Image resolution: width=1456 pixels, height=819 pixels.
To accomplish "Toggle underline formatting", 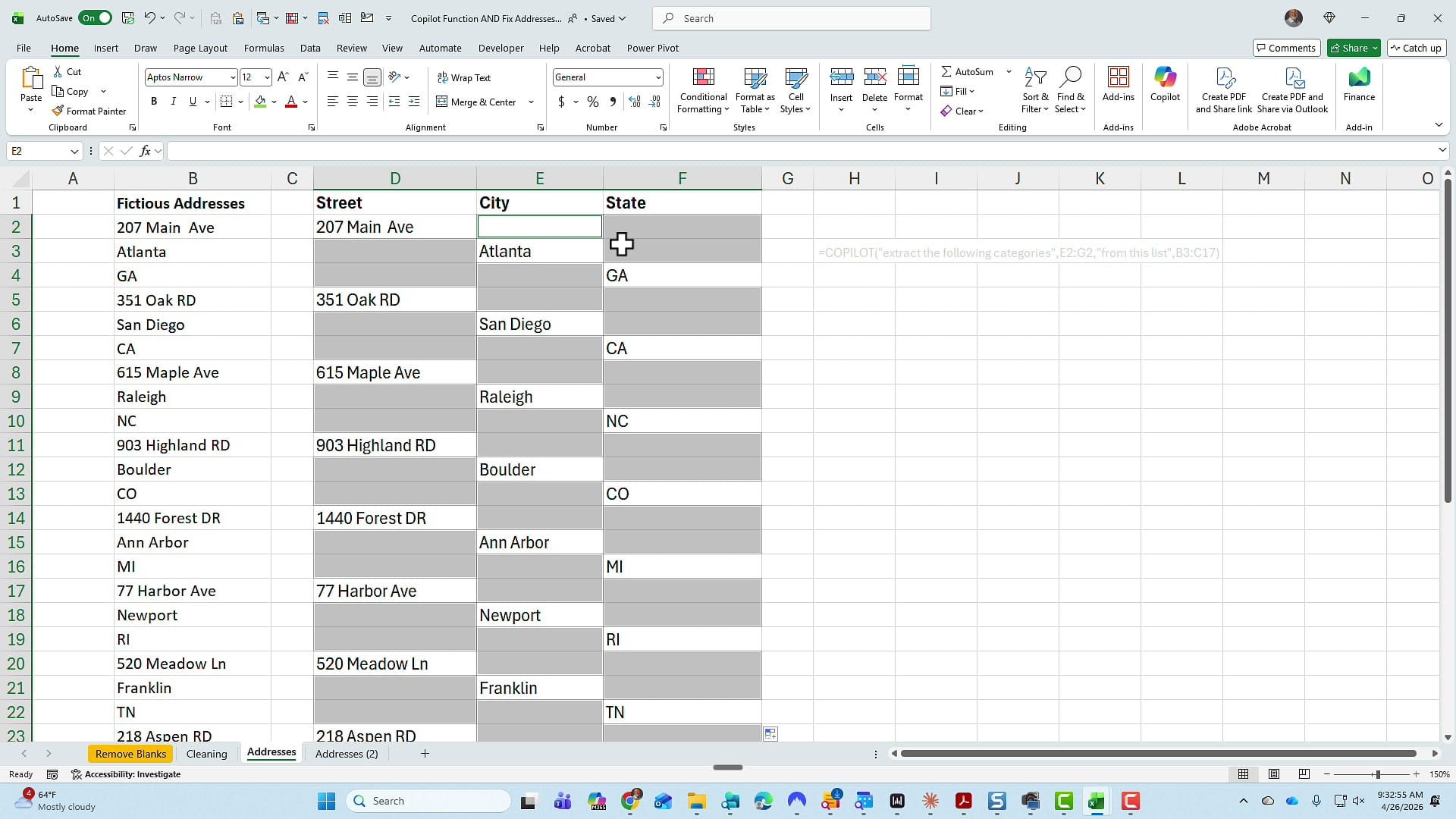I will [x=193, y=101].
